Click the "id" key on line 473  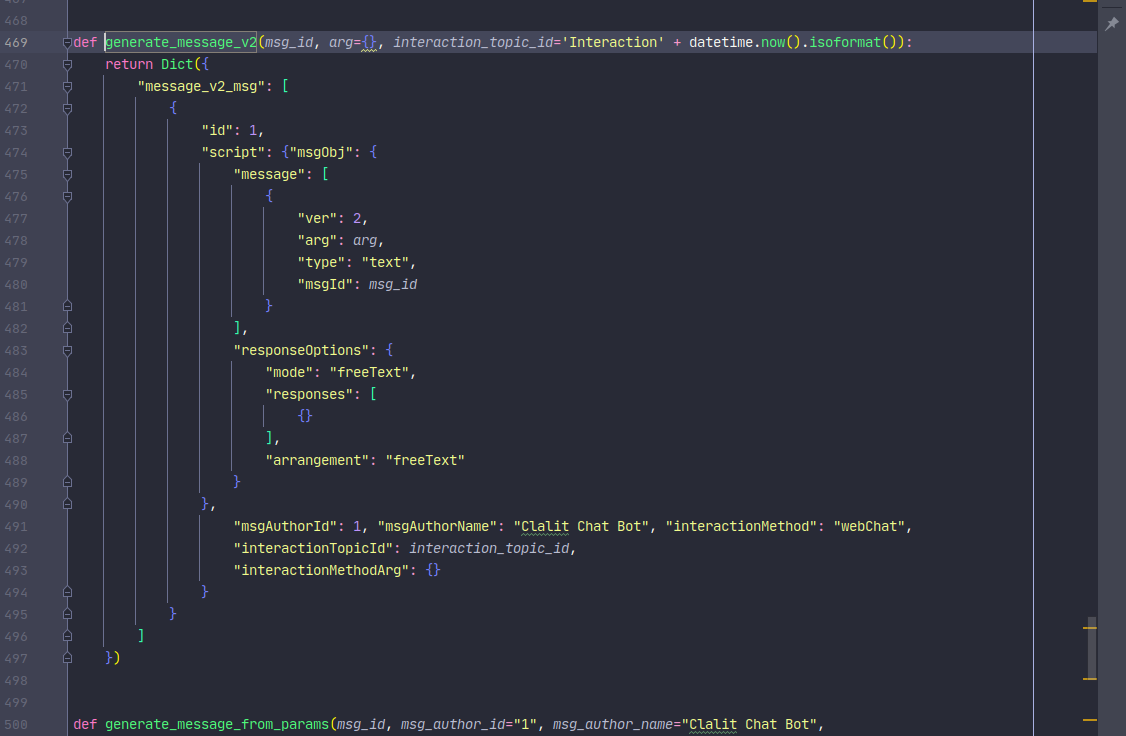(x=217, y=131)
